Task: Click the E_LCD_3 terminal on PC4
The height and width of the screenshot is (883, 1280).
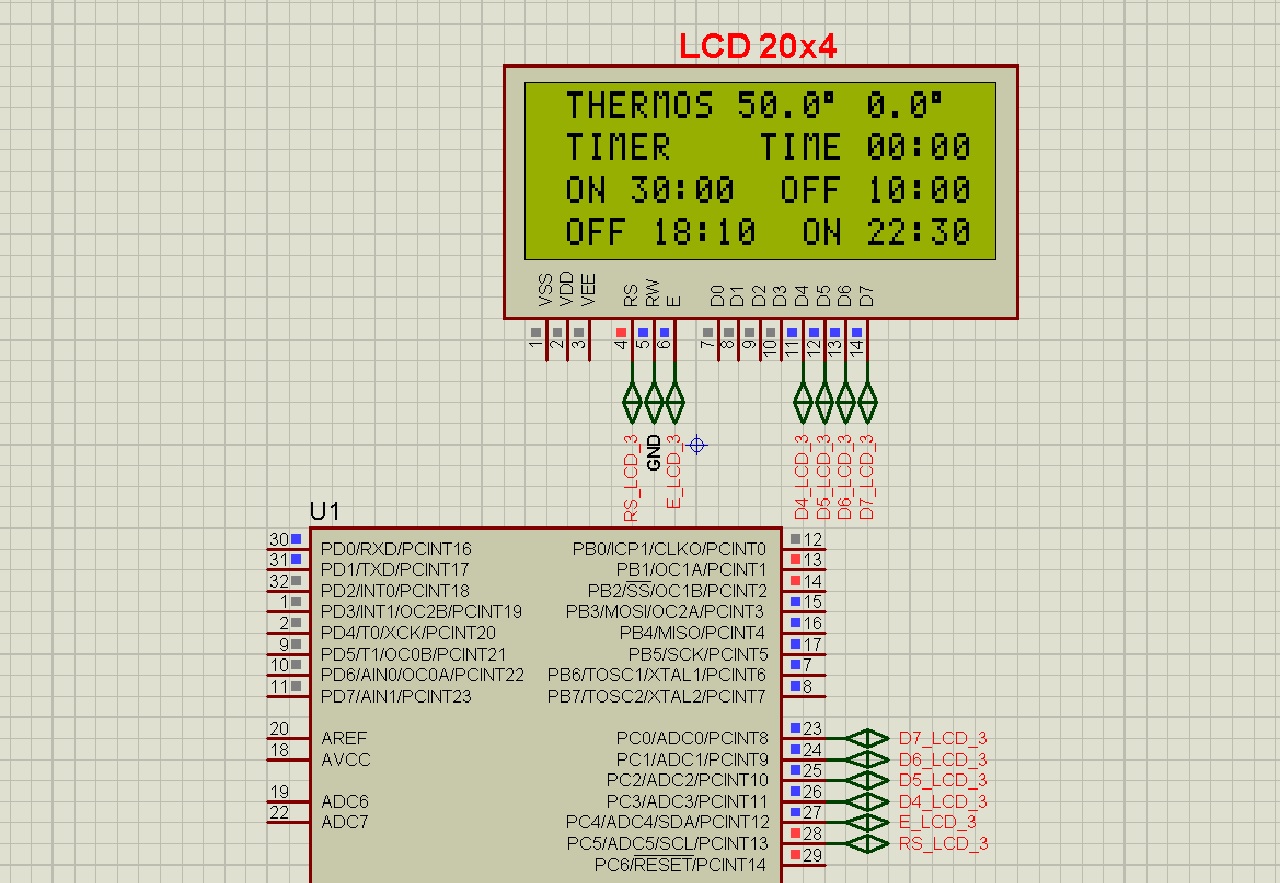Action: [x=867, y=822]
